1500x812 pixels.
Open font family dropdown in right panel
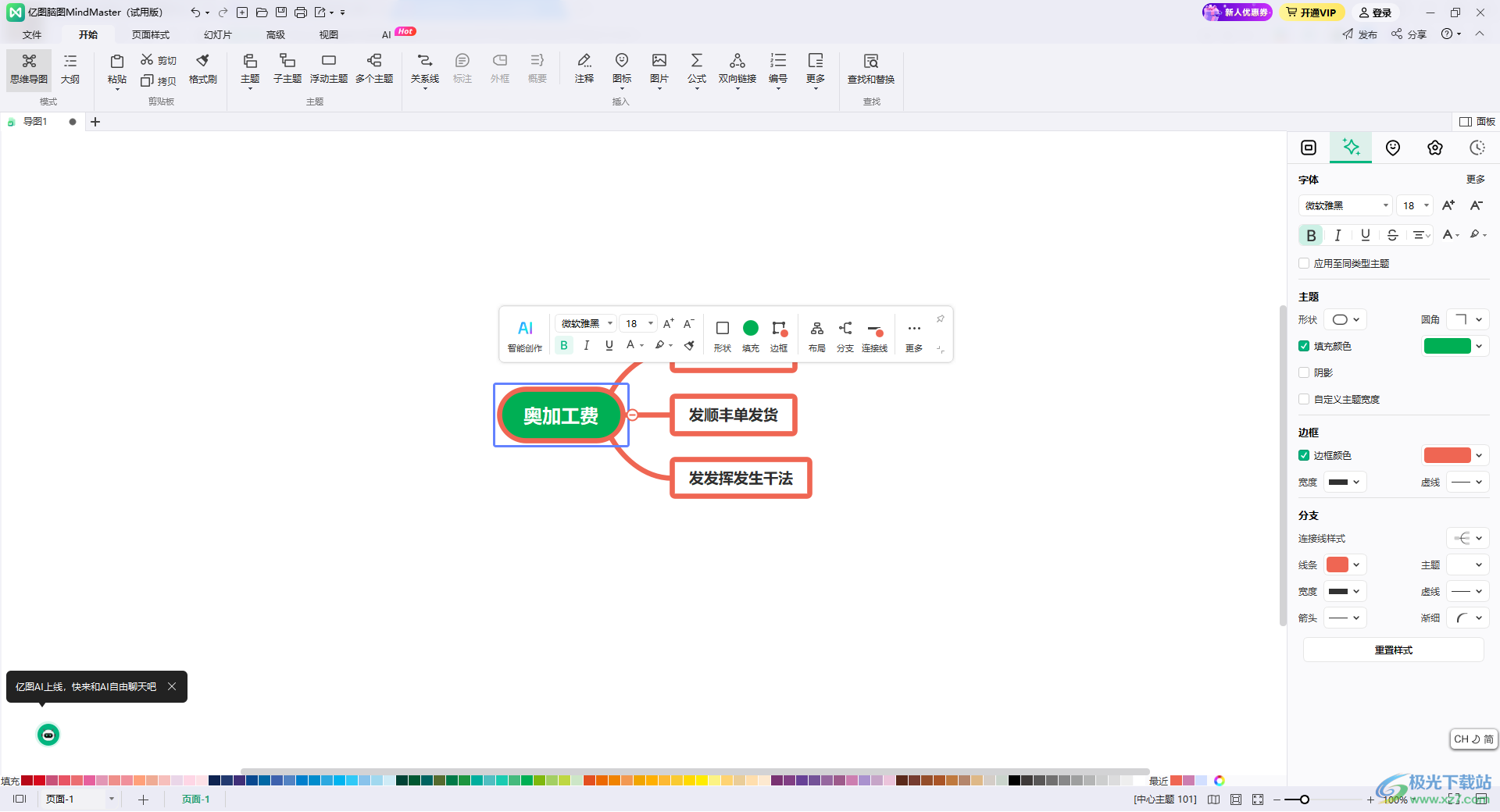(1345, 205)
